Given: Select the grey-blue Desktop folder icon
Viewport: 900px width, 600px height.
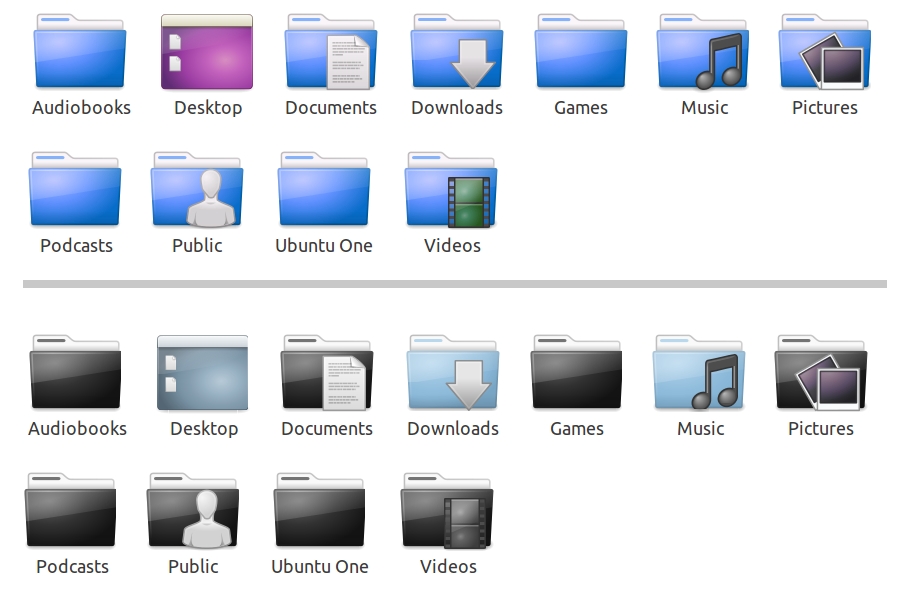Looking at the screenshot, I should (203, 373).
